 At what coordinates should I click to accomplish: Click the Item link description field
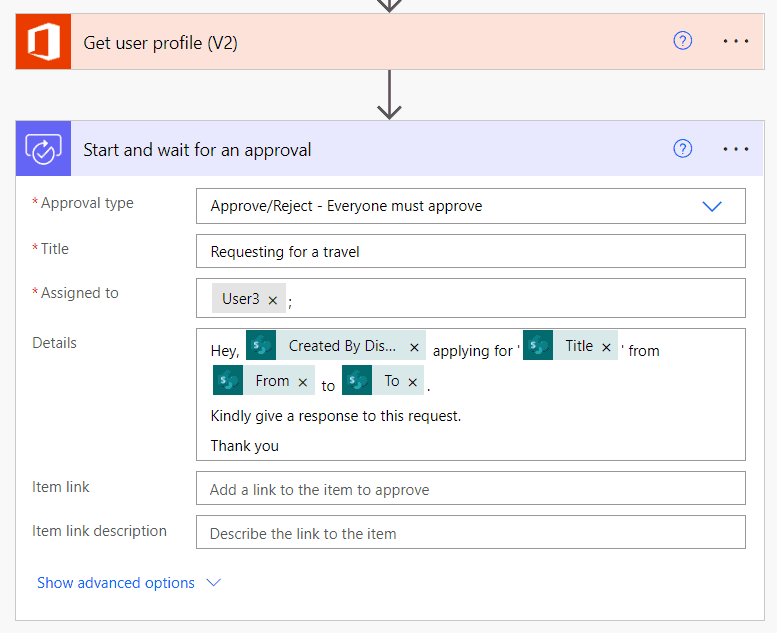click(x=471, y=532)
